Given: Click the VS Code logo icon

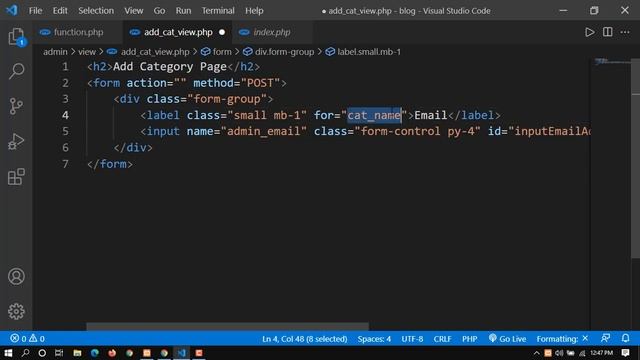Looking at the screenshot, I should (x=12, y=10).
